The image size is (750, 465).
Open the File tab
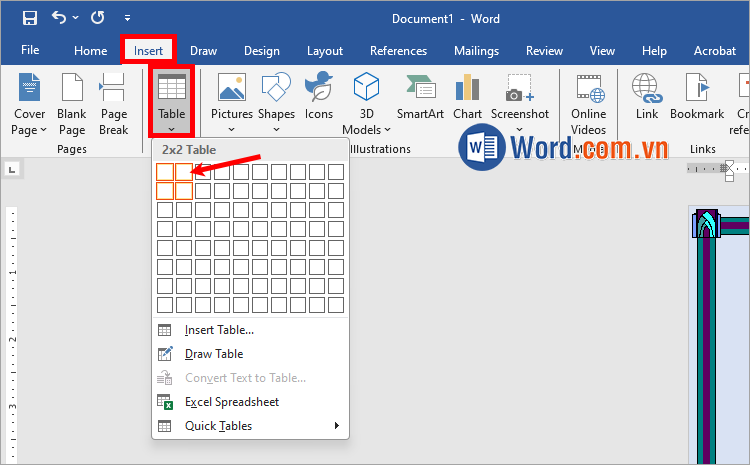pyautogui.click(x=30, y=50)
